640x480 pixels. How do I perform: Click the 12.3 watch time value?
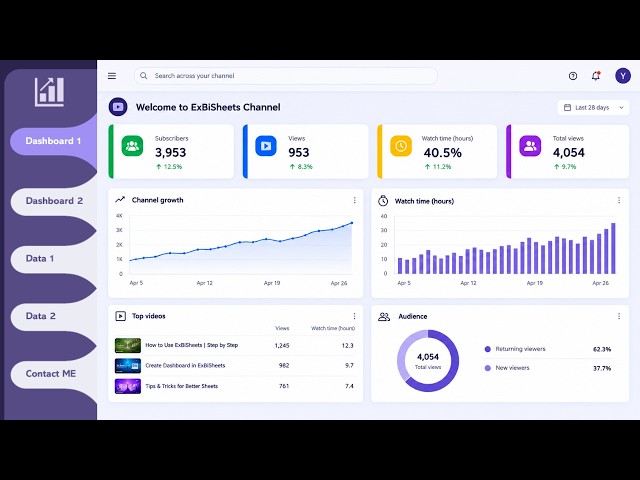(347, 345)
